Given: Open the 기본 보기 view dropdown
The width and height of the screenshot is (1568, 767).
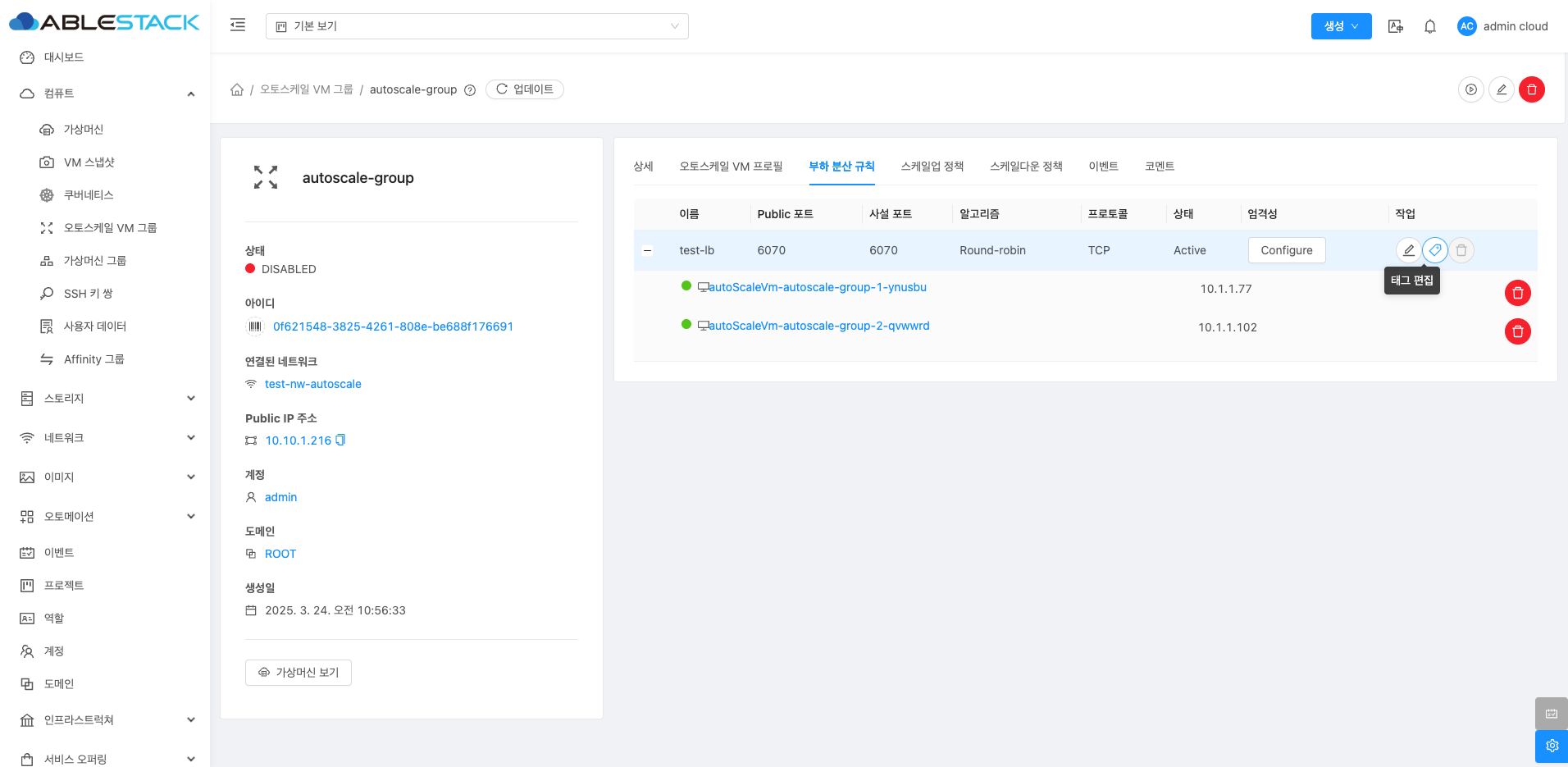Looking at the screenshot, I should point(476,26).
